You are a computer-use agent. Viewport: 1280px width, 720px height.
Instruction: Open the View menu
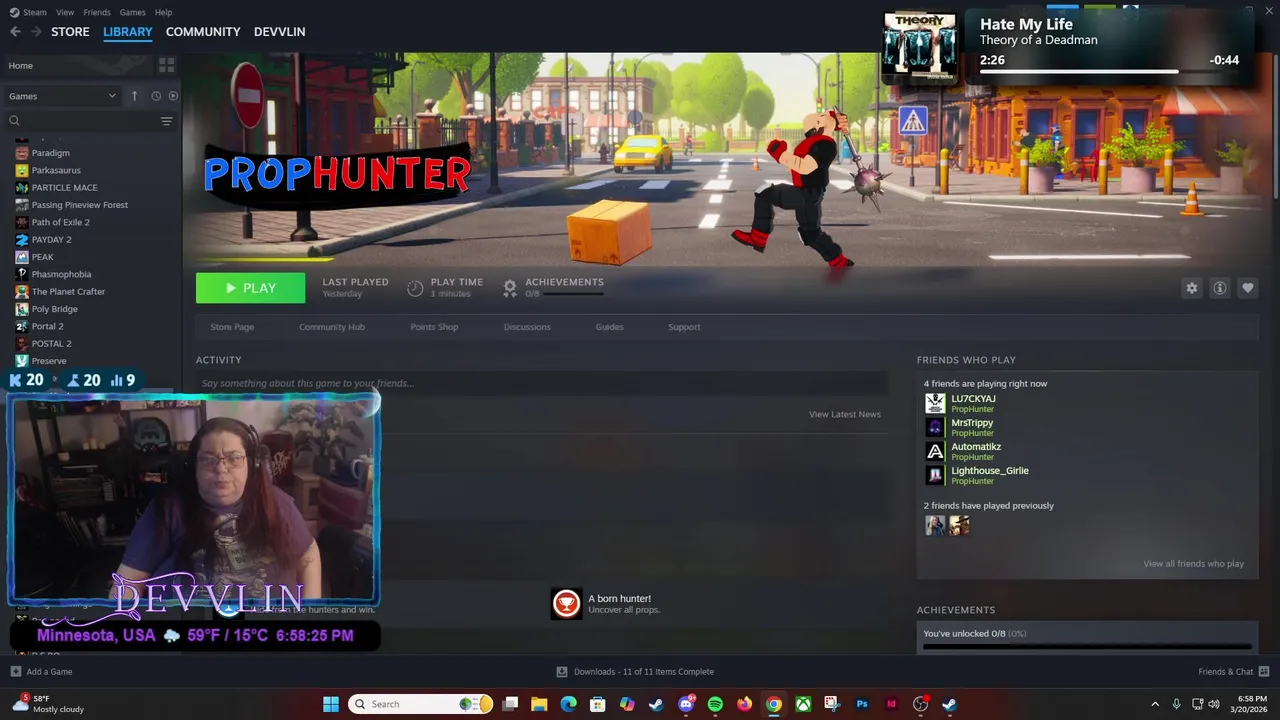pos(65,12)
